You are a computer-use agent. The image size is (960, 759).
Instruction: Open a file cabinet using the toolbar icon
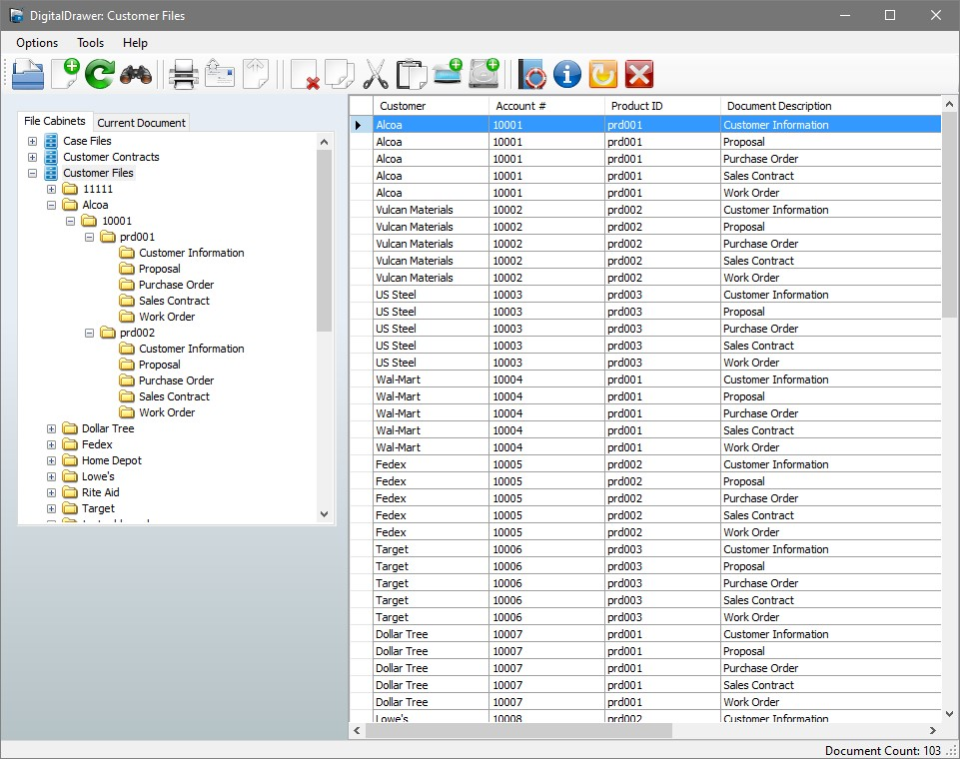[28, 74]
